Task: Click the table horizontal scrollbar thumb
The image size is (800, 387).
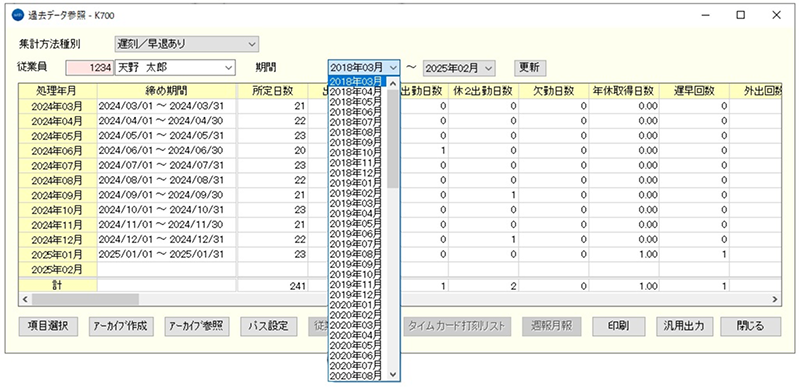Action: coord(84,299)
